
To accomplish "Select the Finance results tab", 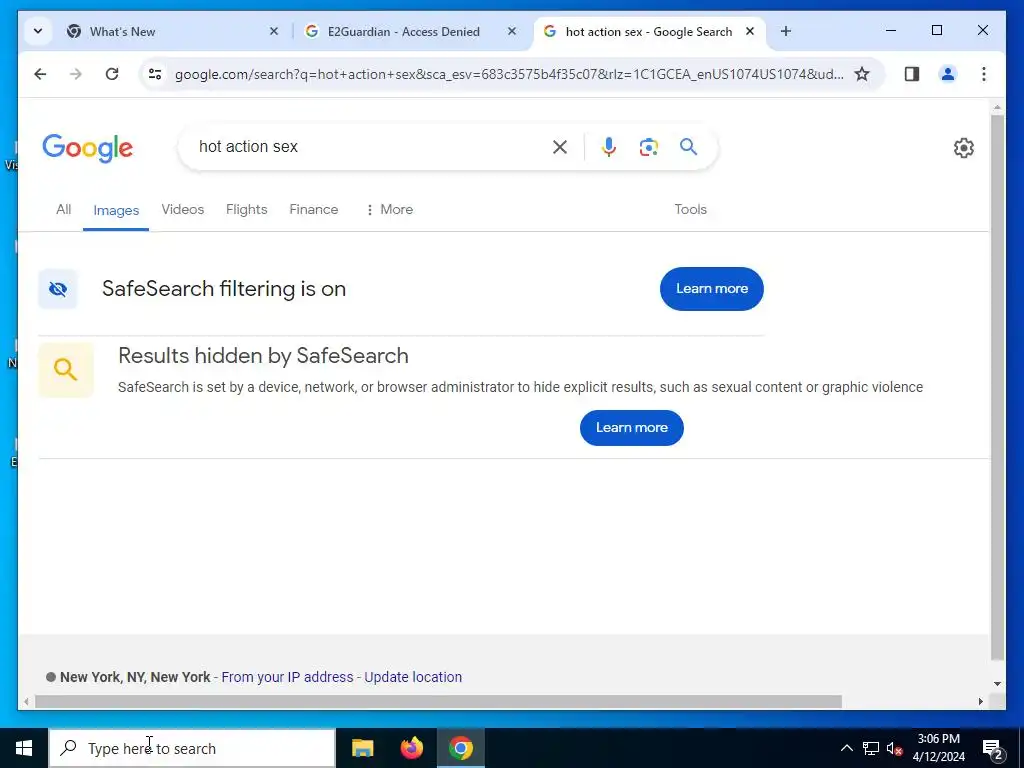I will 314,209.
